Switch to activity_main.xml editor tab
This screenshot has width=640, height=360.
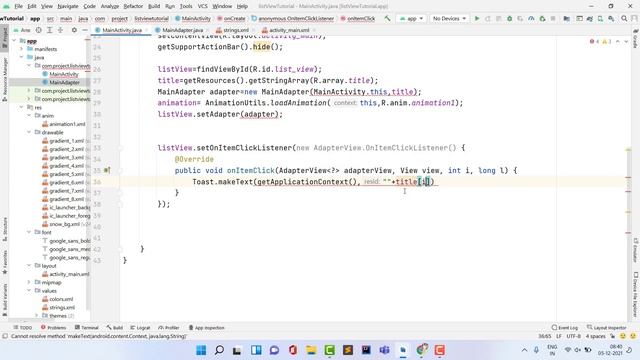(x=289, y=30)
